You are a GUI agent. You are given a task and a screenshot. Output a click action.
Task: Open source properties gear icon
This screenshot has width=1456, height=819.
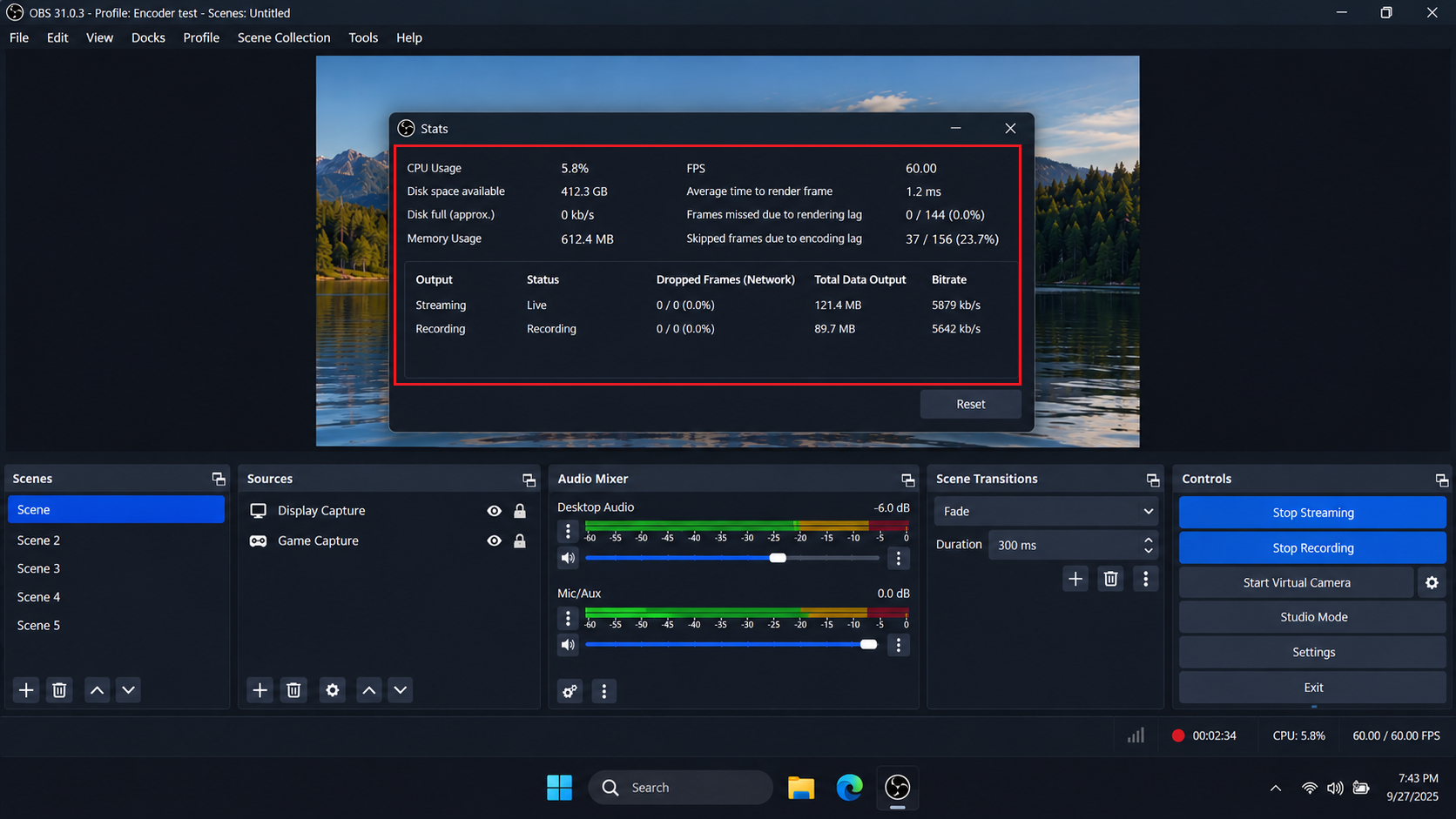pos(332,690)
